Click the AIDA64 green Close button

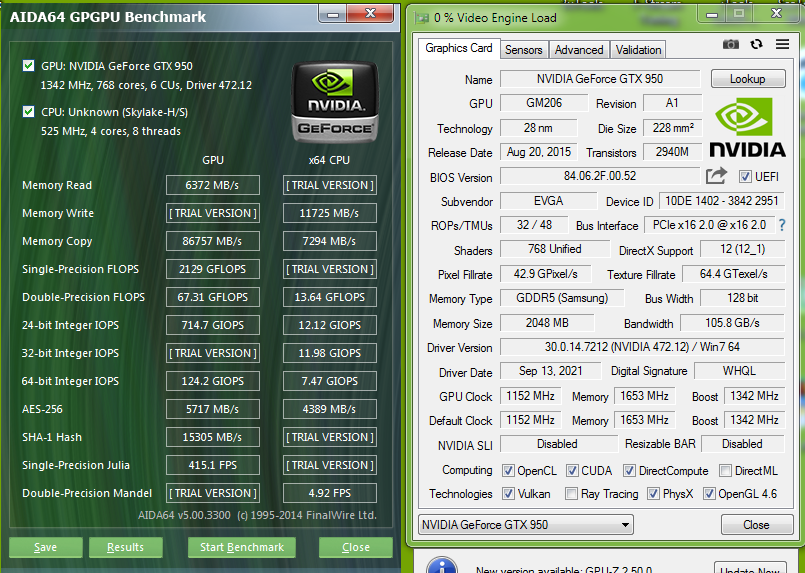click(356, 547)
